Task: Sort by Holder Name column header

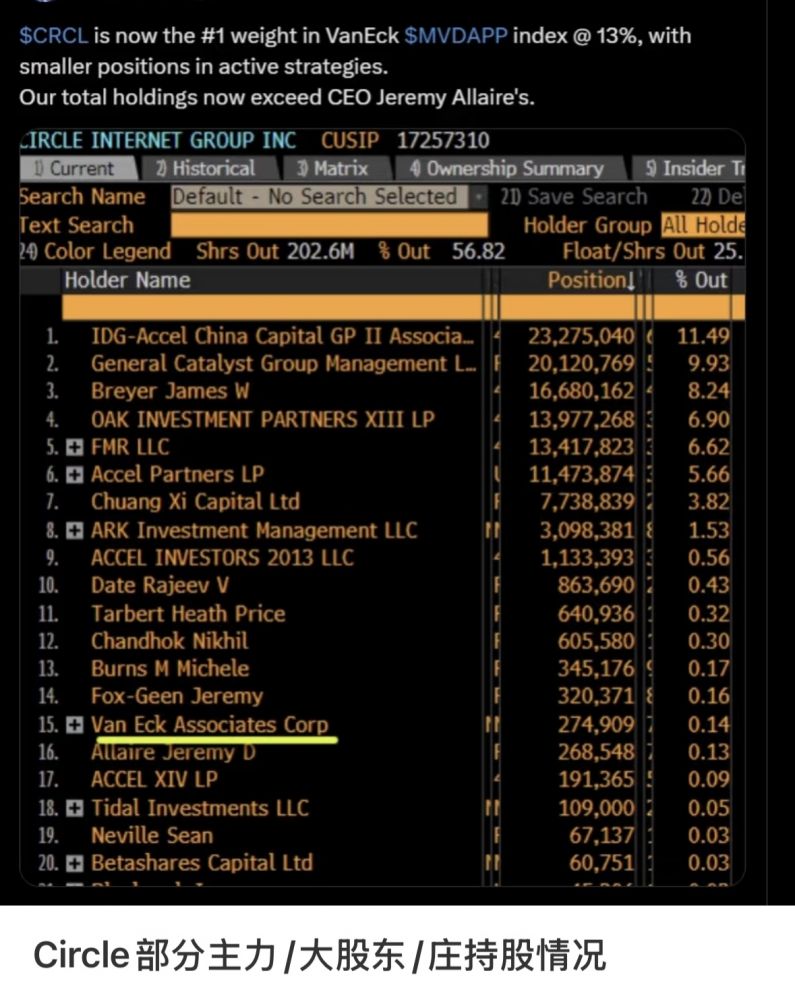Action: (x=128, y=280)
